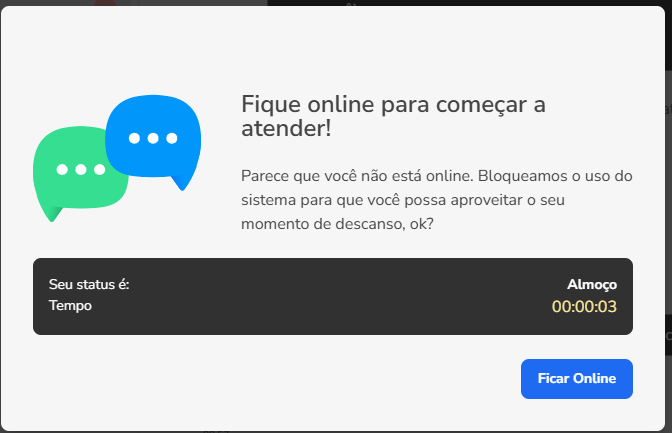Click the white dots inside green bubble

click(81, 169)
